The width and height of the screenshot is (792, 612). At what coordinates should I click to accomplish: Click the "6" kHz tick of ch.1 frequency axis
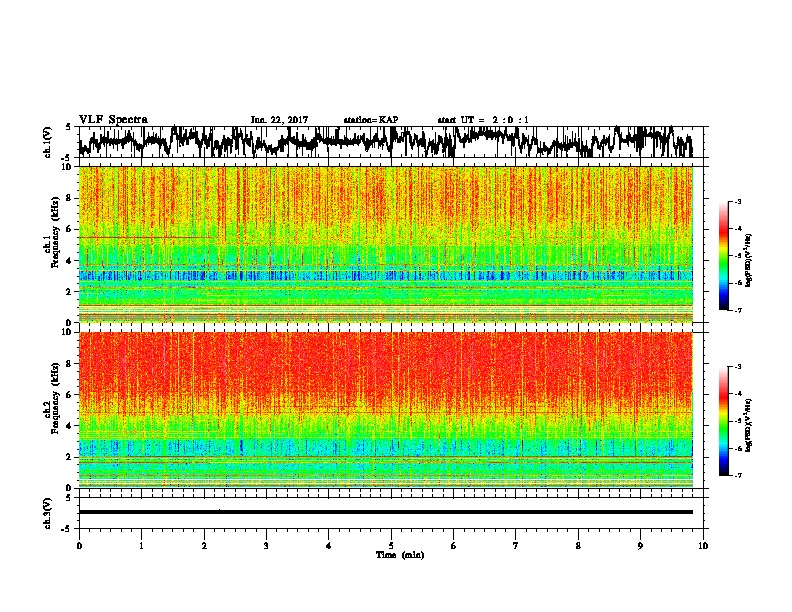70,229
